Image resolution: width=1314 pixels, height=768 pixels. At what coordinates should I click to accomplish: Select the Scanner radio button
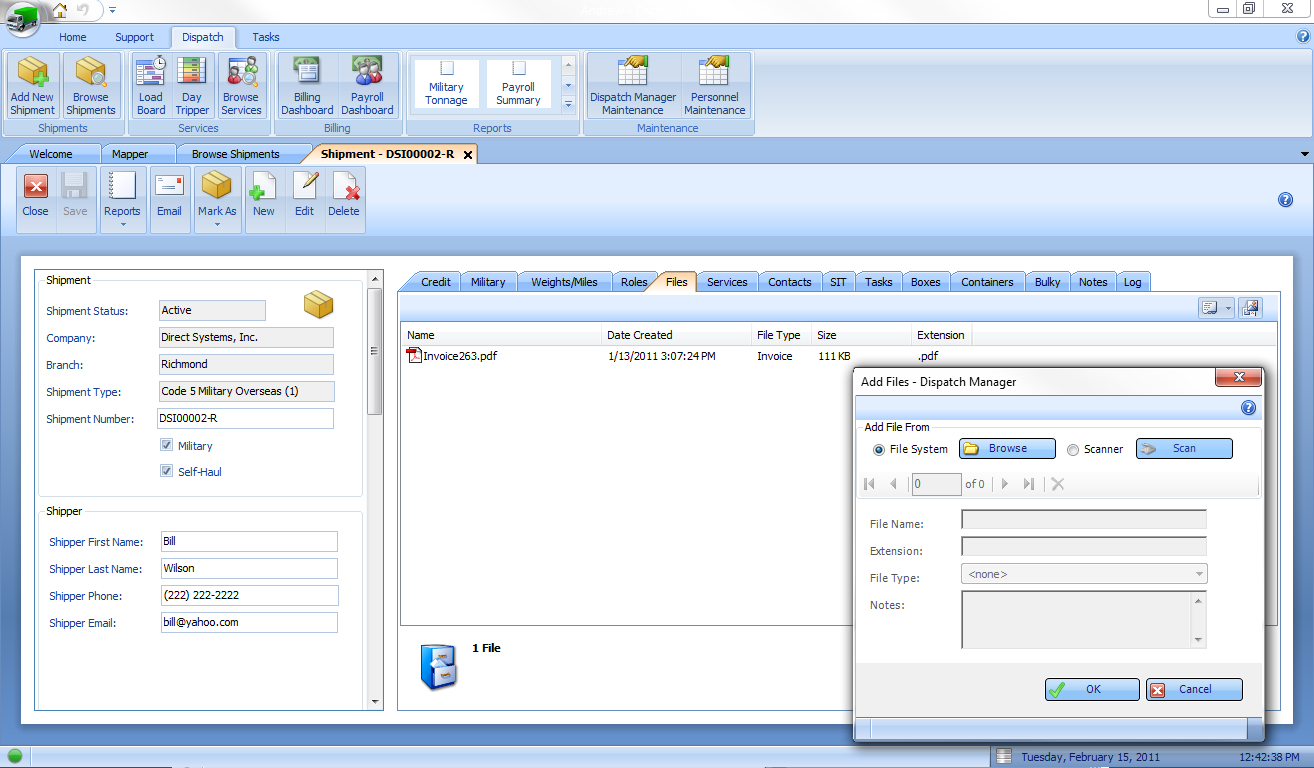tap(1073, 450)
